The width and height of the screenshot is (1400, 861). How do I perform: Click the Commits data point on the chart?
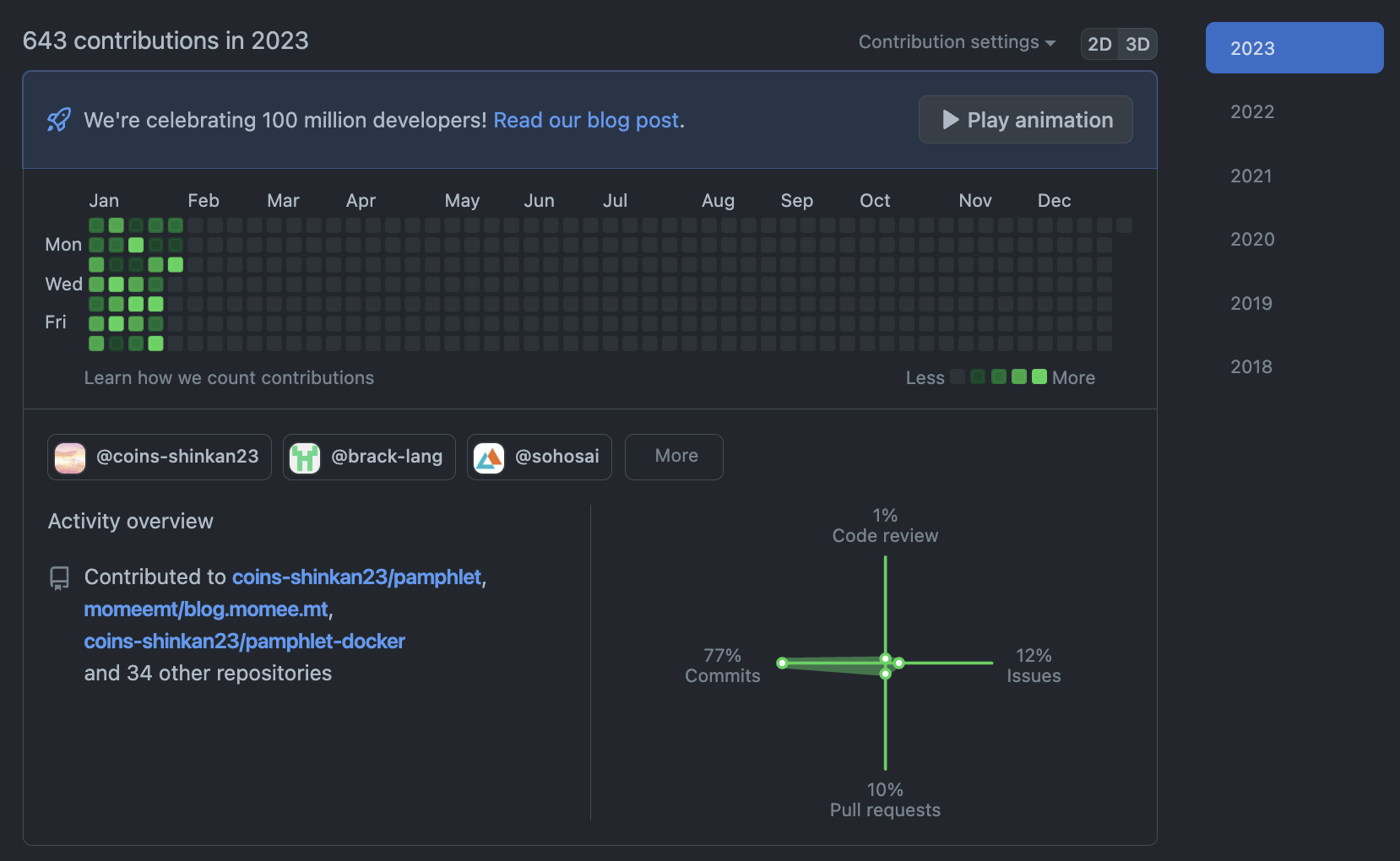pos(782,663)
